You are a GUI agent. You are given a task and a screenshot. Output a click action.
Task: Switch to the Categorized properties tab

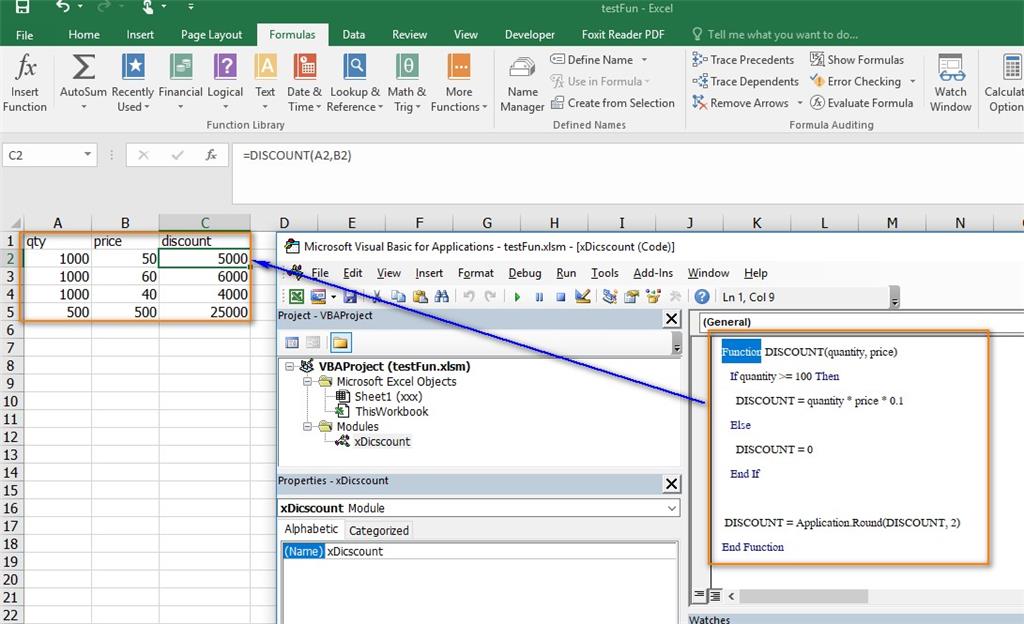379,530
